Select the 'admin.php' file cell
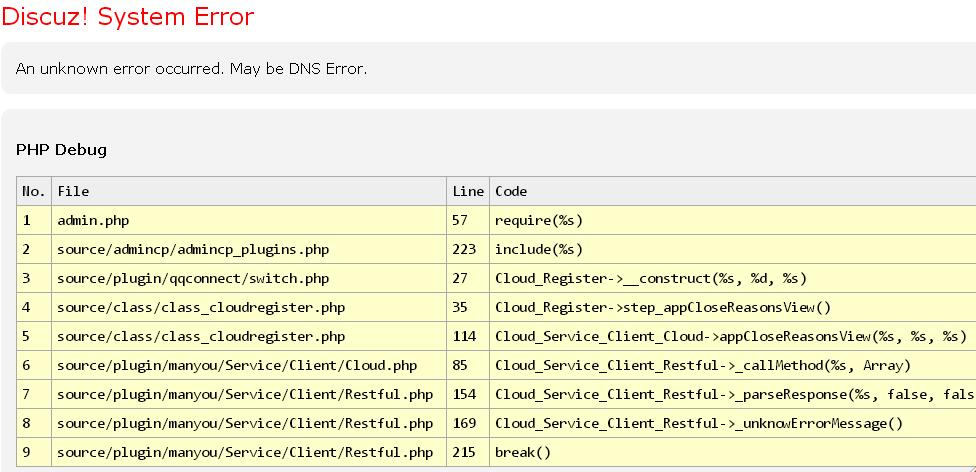This screenshot has width=976, height=472. coord(249,220)
